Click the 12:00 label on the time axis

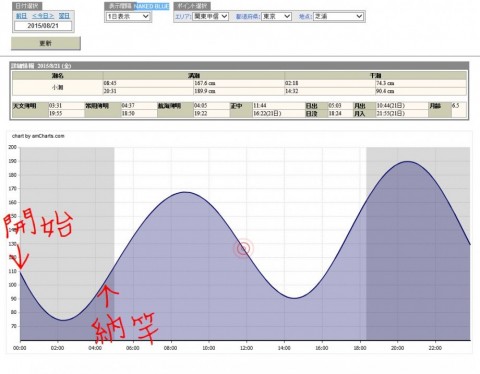(246, 348)
